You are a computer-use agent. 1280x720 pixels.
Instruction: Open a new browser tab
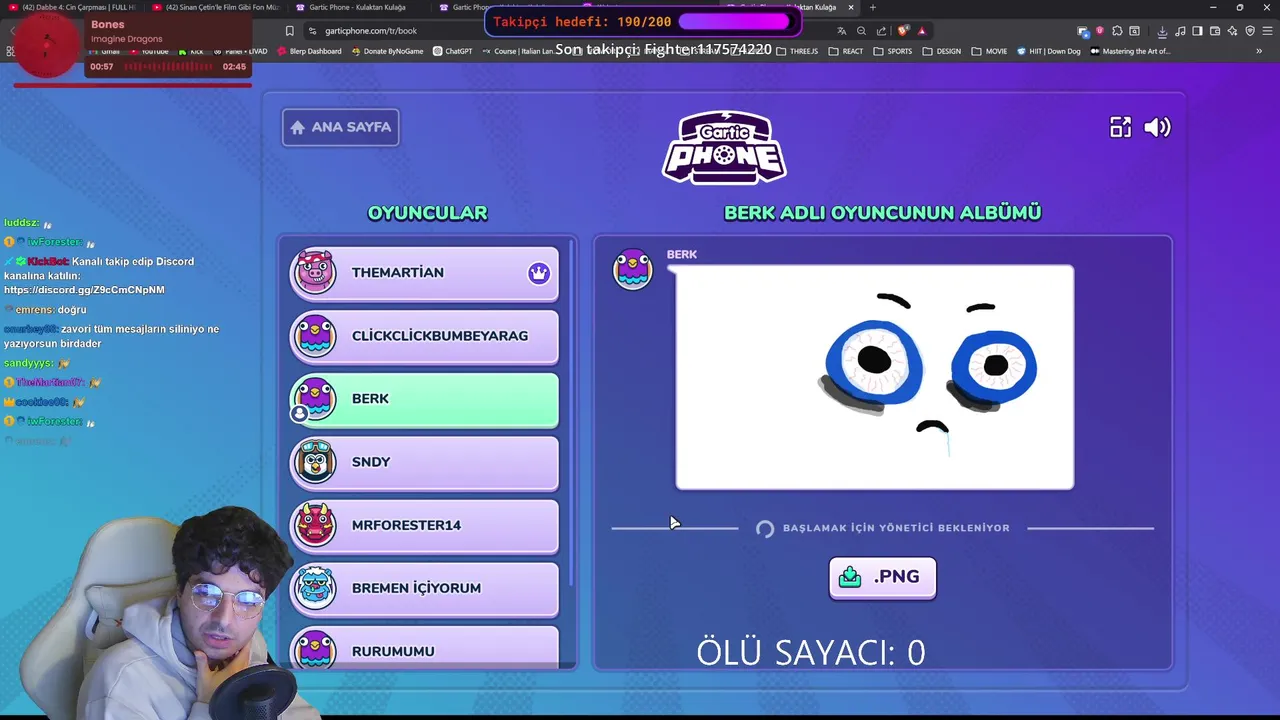pyautogui.click(x=873, y=7)
